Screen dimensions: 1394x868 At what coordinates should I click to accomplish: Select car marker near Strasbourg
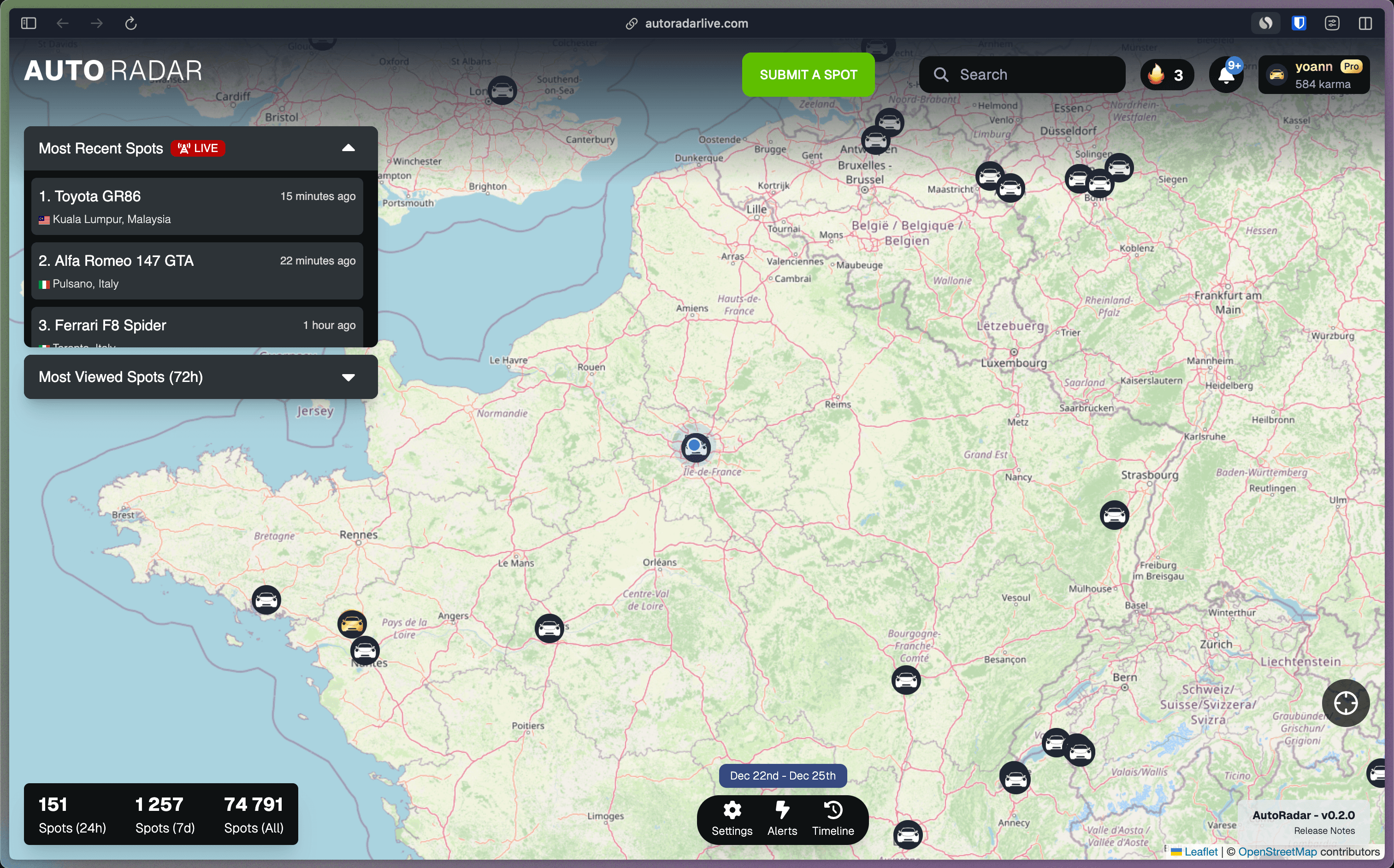tap(1114, 515)
